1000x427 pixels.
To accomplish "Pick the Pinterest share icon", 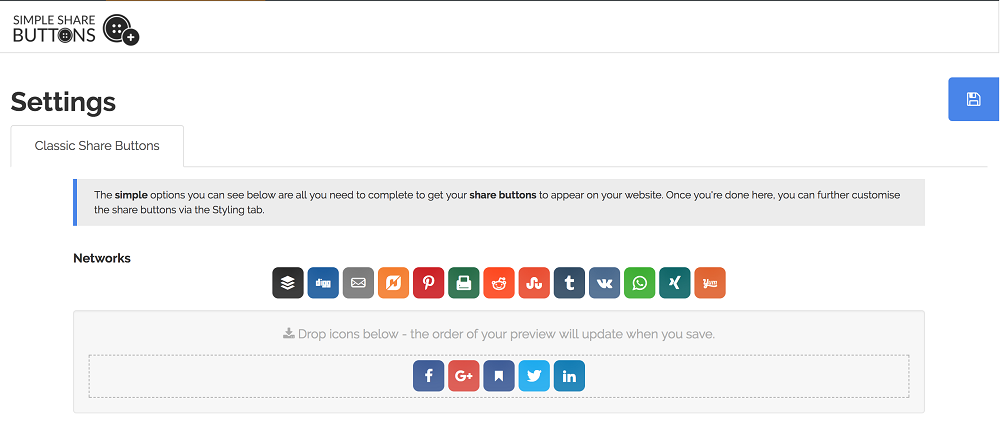I will point(429,283).
